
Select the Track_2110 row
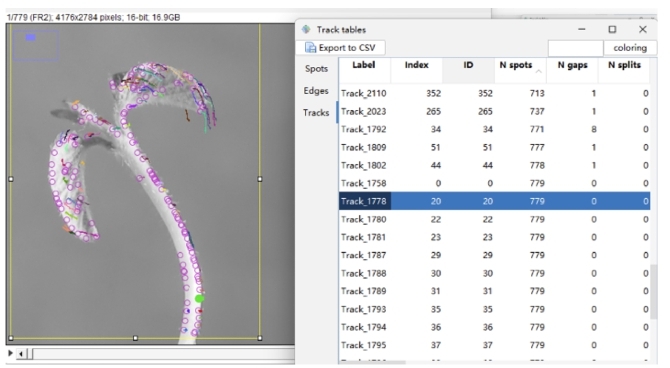tap(494, 93)
